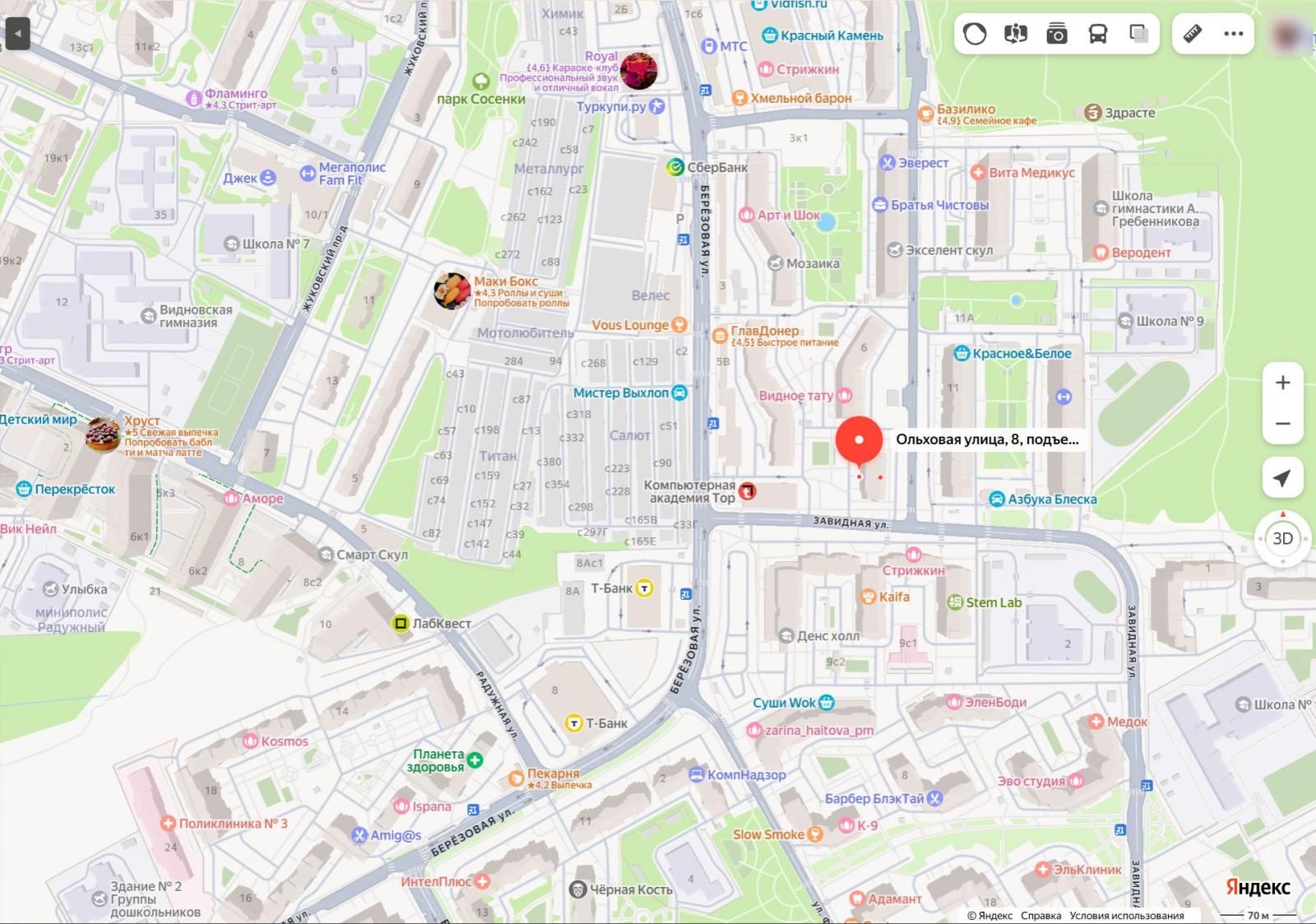Screen dimensions: 1316x924
Task: Click Т-Банк marker near 8А
Action: click(645, 588)
